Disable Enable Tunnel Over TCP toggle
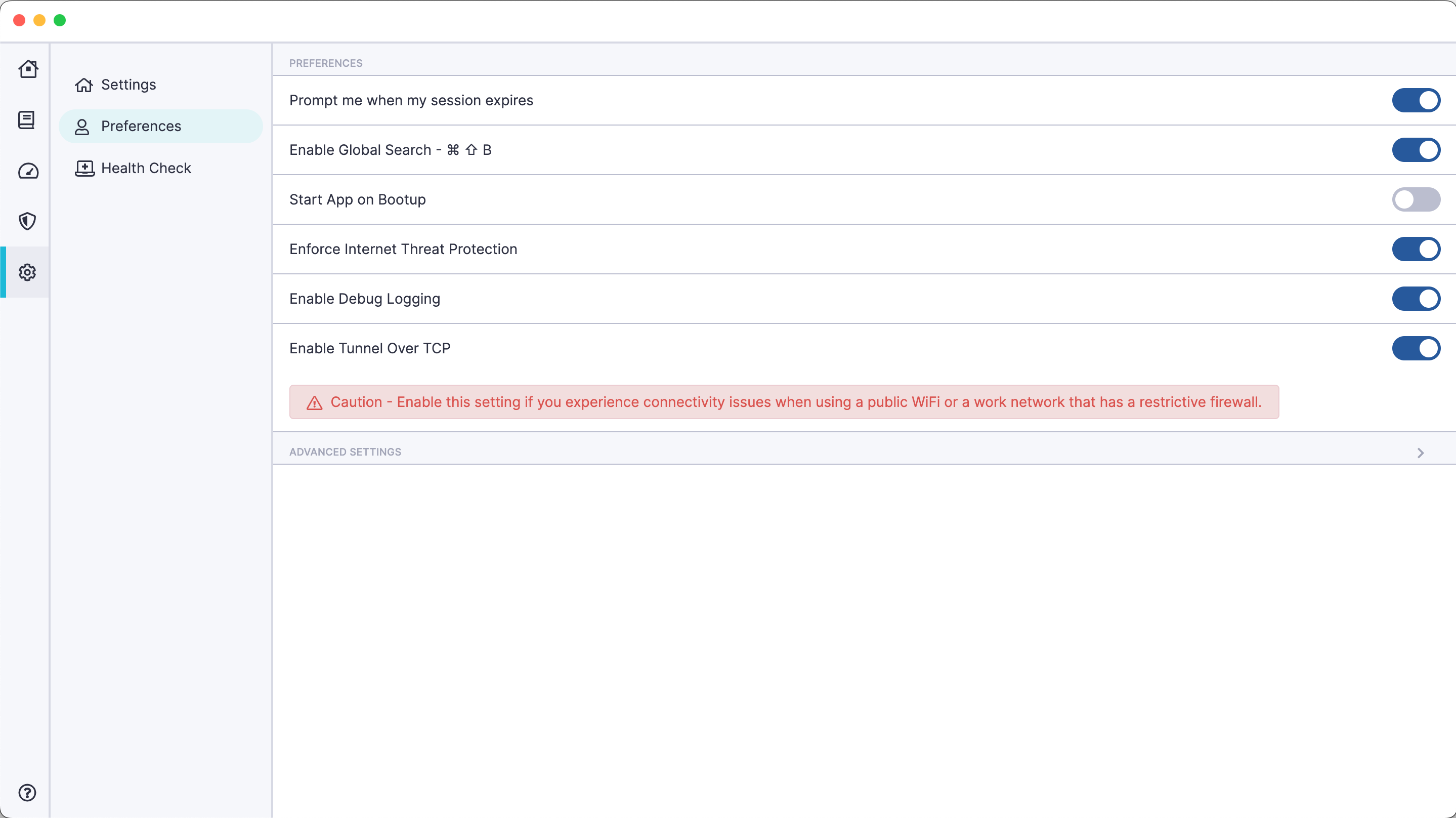This screenshot has height=818, width=1456. pyautogui.click(x=1416, y=348)
